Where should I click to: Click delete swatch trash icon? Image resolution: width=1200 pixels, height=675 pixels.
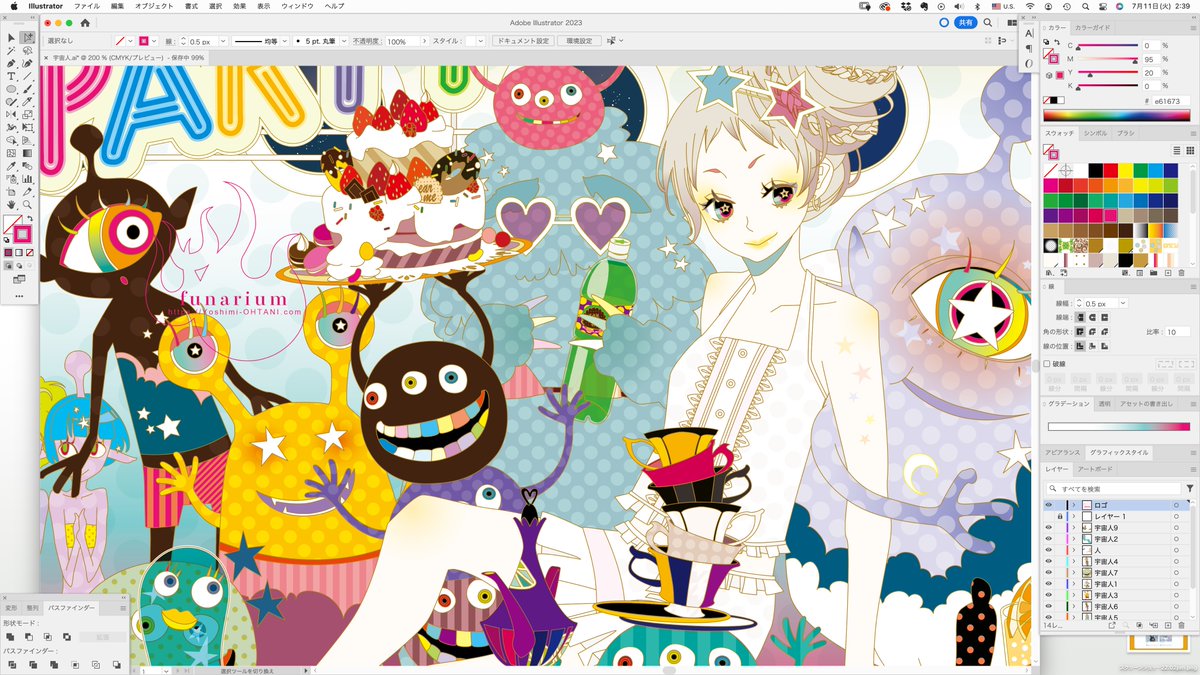pyautogui.click(x=1181, y=272)
